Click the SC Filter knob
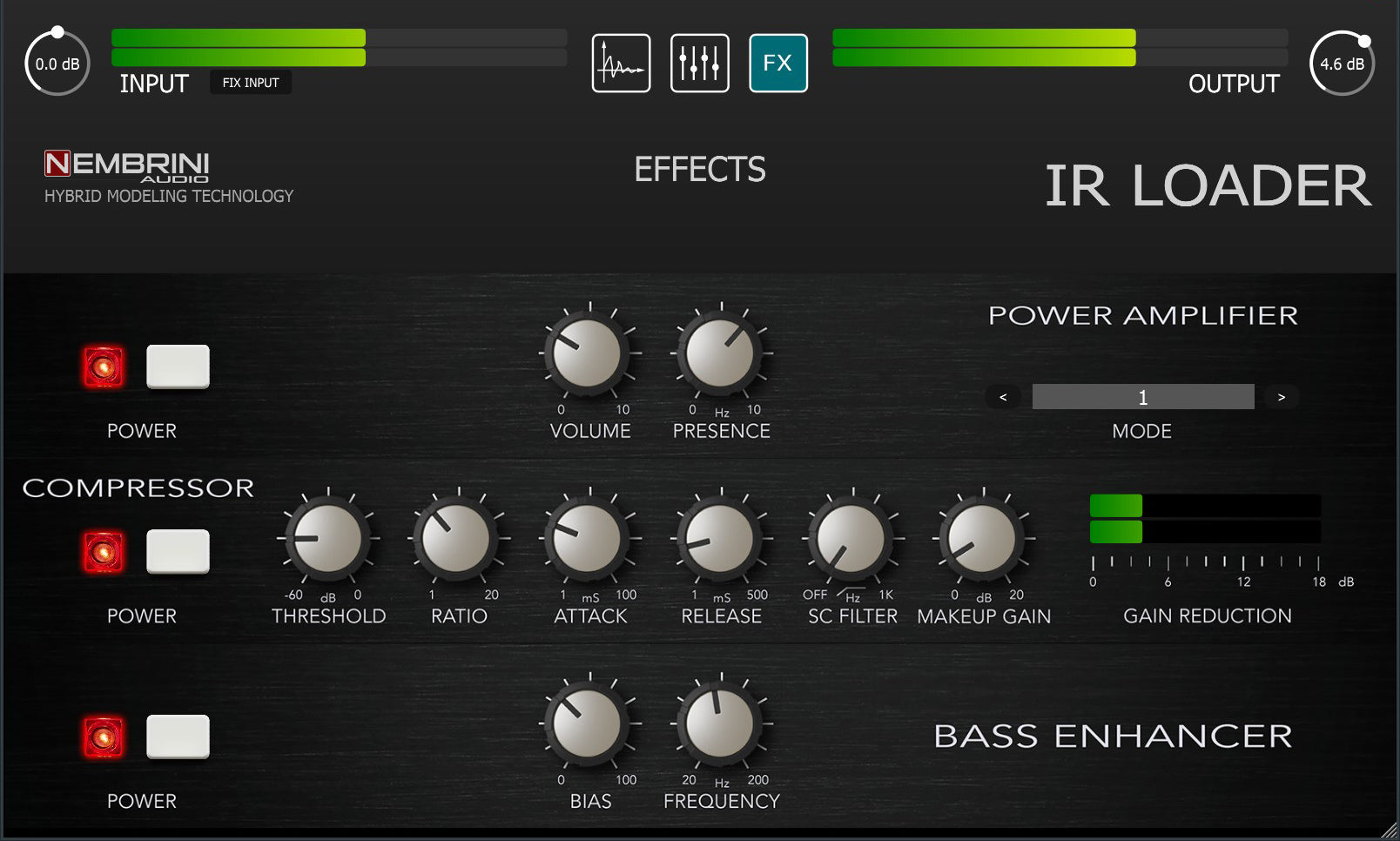1400x841 pixels. coord(851,539)
